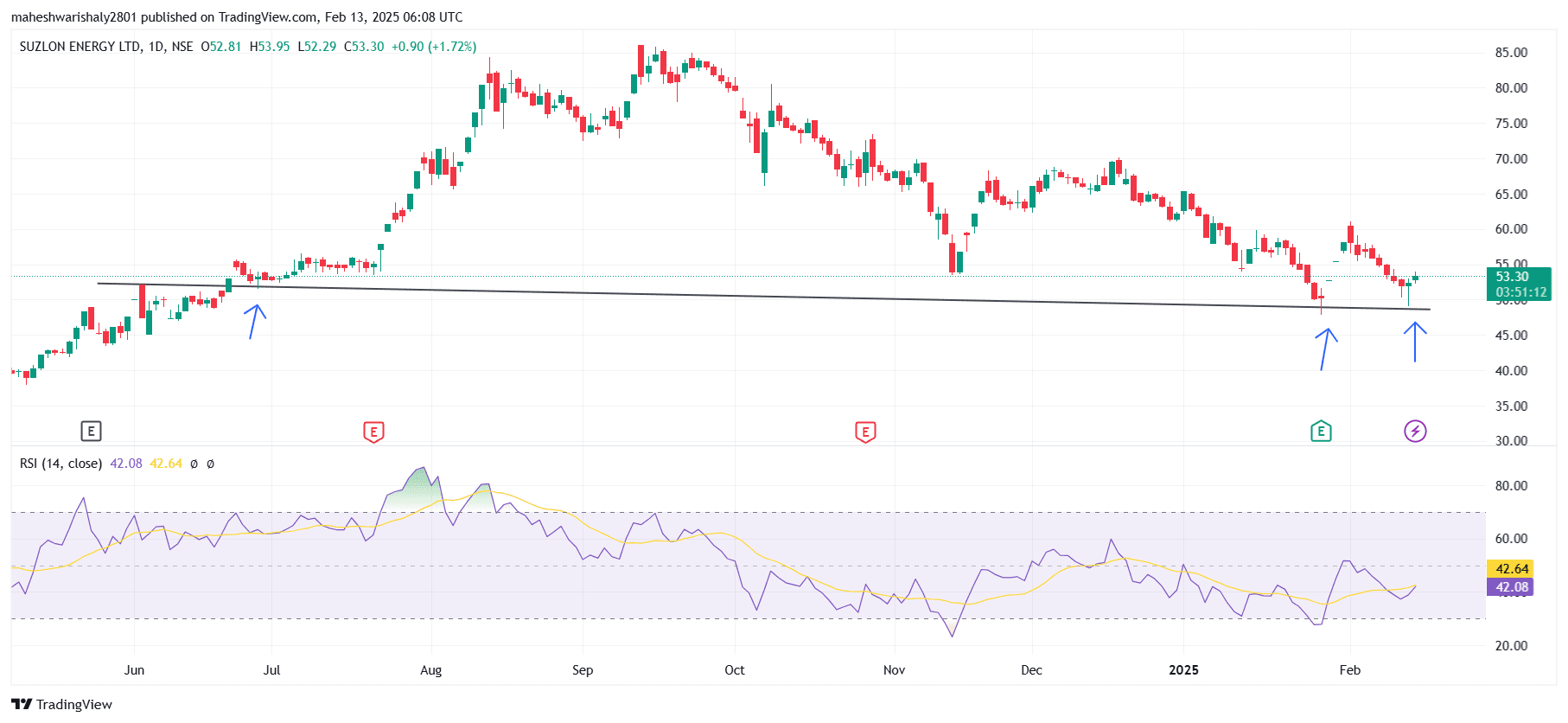1568x723 pixels.
Task: Click the RSI (14, close) indicator label
Action: pyautogui.click(x=61, y=464)
